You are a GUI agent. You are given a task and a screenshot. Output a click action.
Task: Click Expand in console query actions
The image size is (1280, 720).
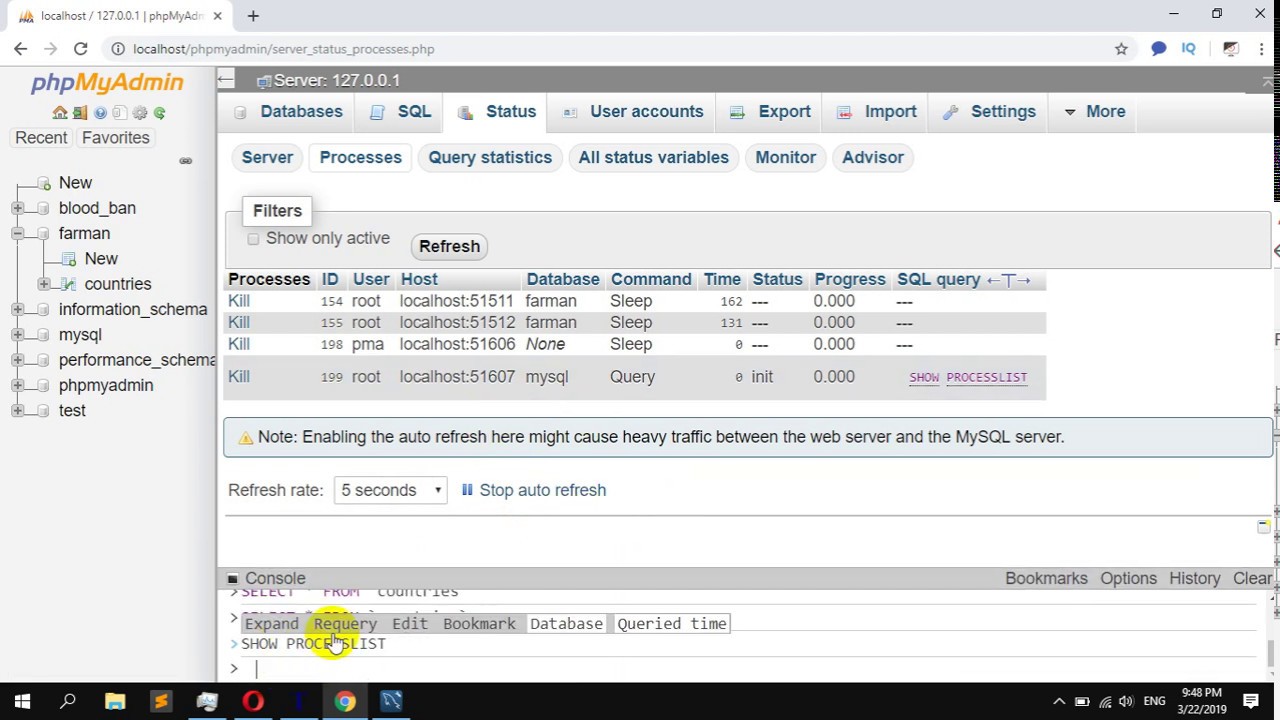point(272,624)
